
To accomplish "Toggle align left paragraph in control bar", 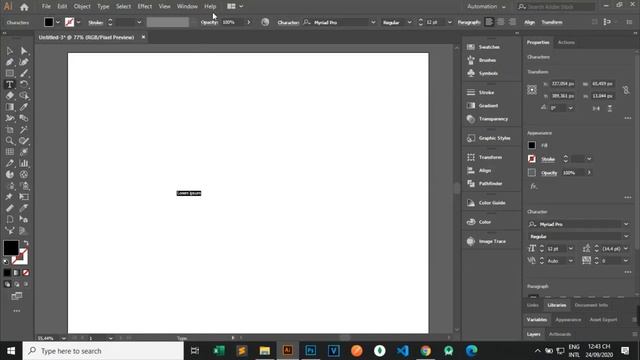I will 489,22.
